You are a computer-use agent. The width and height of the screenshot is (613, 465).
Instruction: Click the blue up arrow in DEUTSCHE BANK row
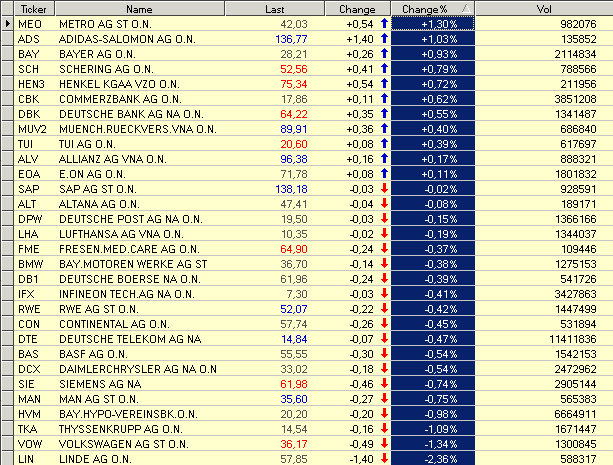point(384,113)
